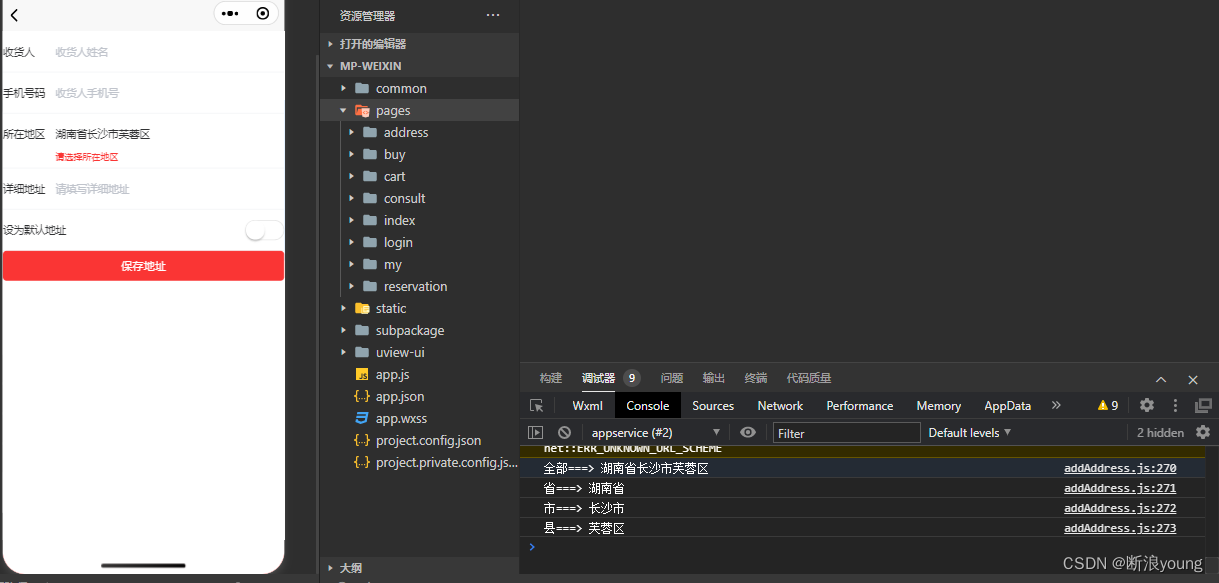The image size is (1219, 583).
Task: Toggle the 设为默认地址 switch
Action: coord(263,229)
